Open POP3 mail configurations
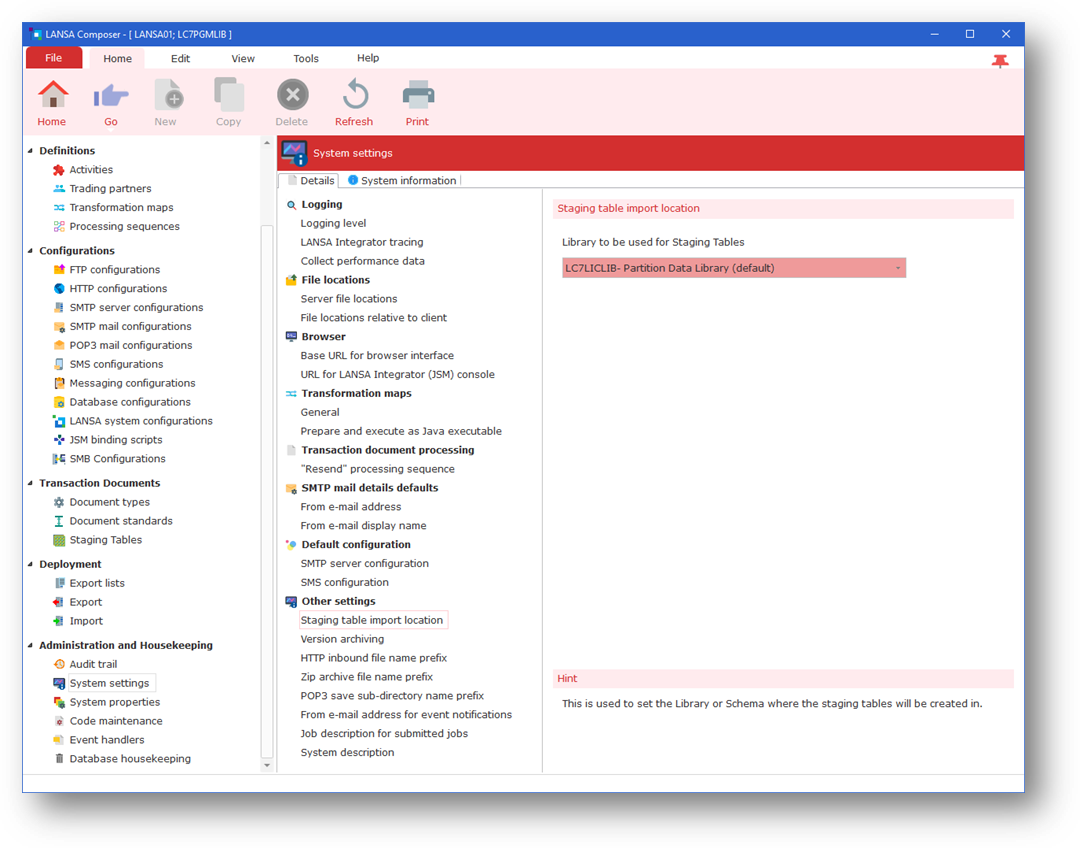 [x=130, y=345]
